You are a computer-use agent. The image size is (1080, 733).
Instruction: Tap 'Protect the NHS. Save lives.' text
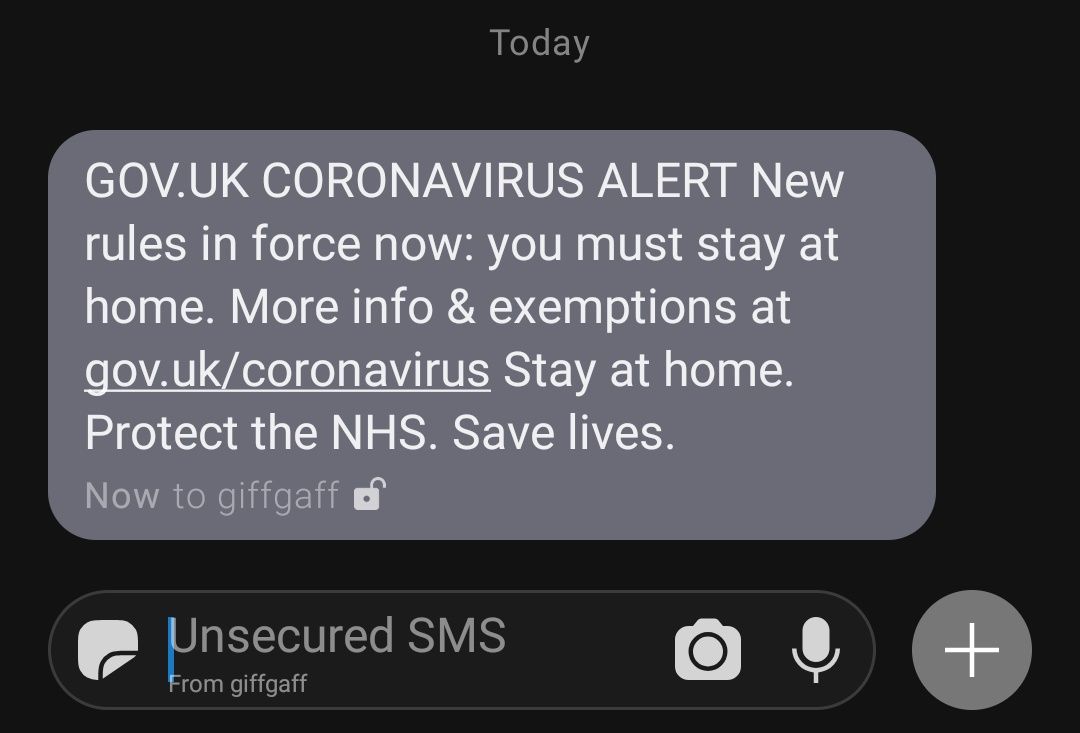point(380,433)
